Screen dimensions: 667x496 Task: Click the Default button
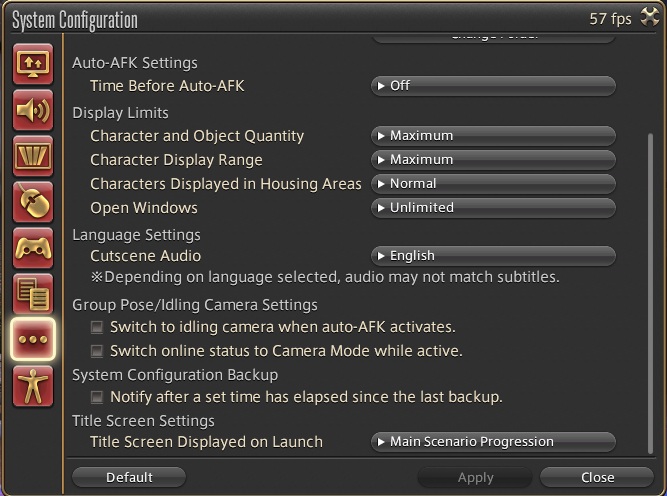coord(129,477)
